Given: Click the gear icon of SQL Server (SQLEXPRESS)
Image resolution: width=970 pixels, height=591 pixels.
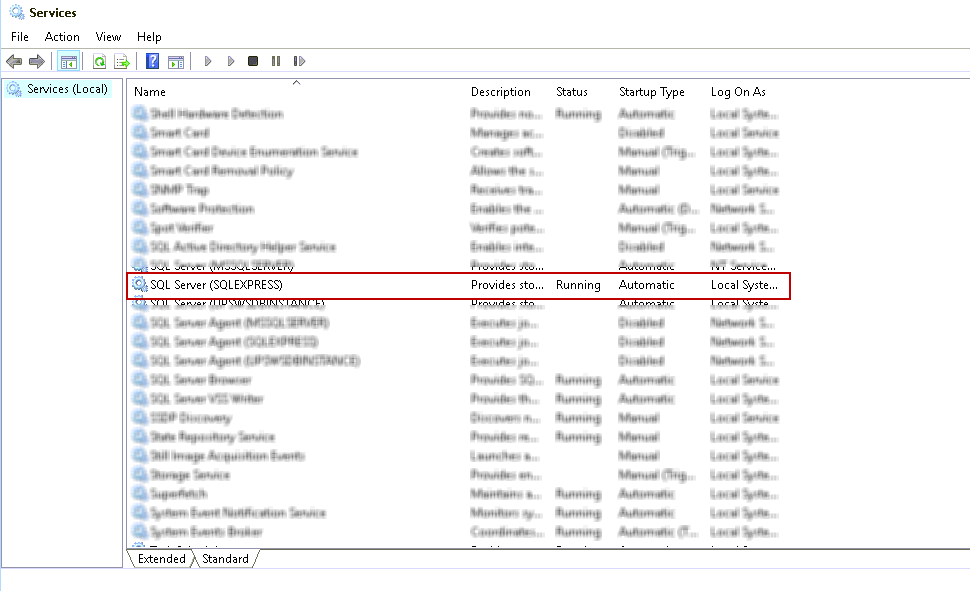Looking at the screenshot, I should click(x=140, y=285).
